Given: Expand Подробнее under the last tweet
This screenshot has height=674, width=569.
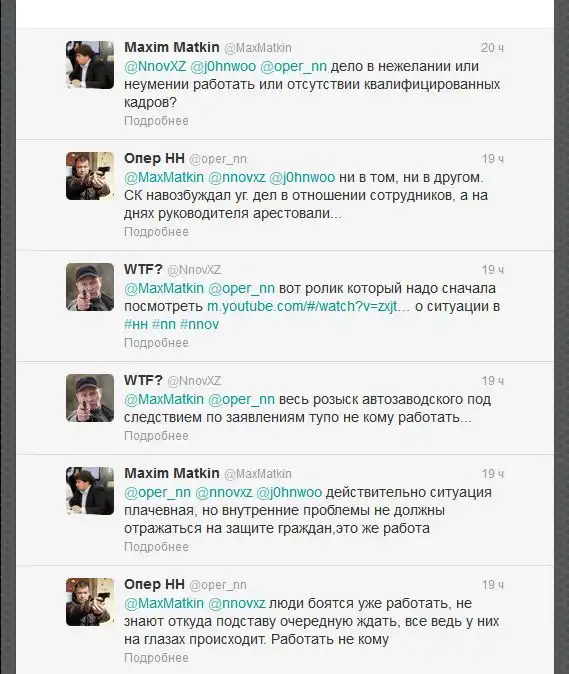Looking at the screenshot, I should click(156, 658).
